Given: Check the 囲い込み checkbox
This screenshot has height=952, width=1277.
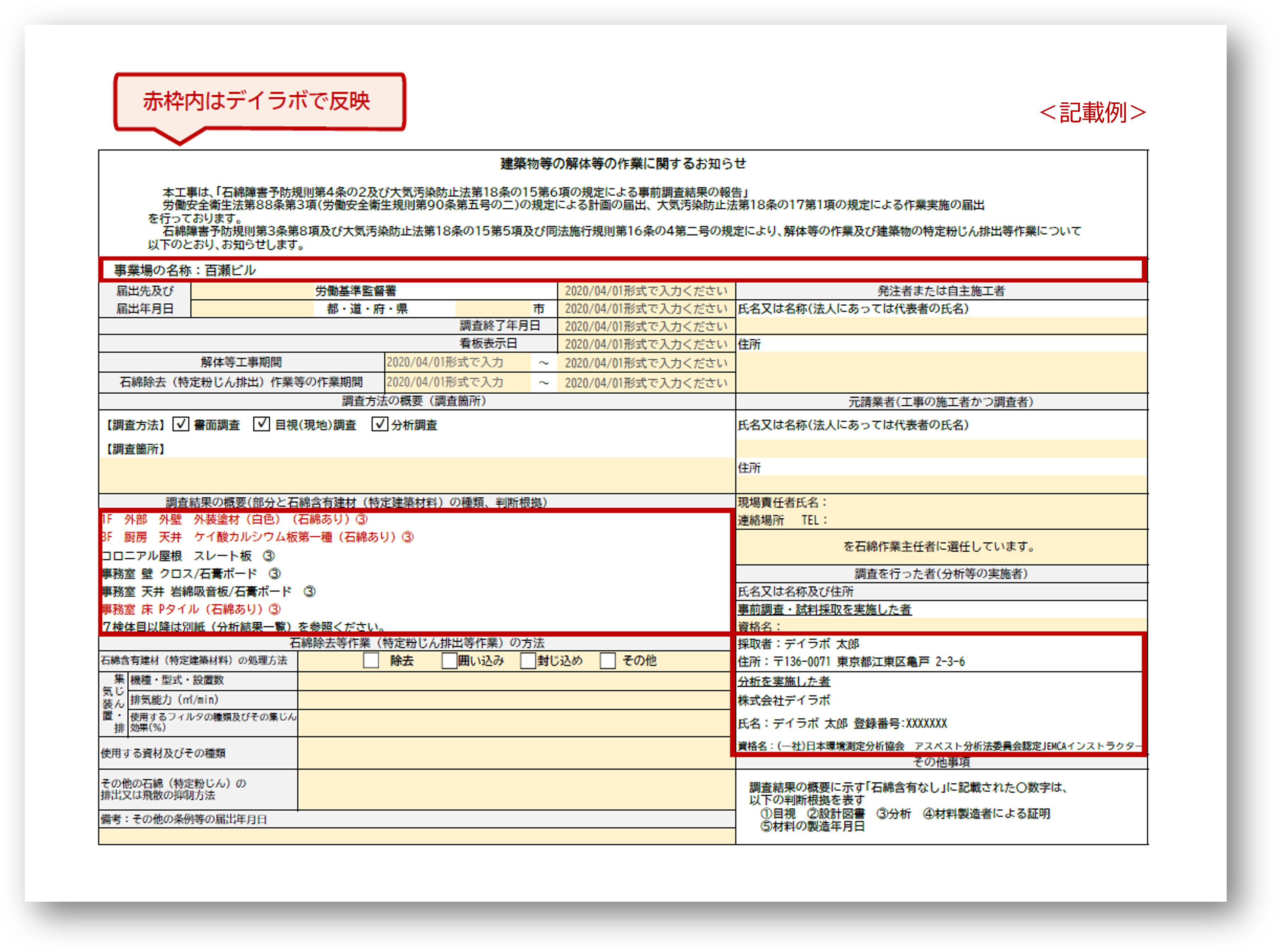Looking at the screenshot, I should click(x=450, y=660).
